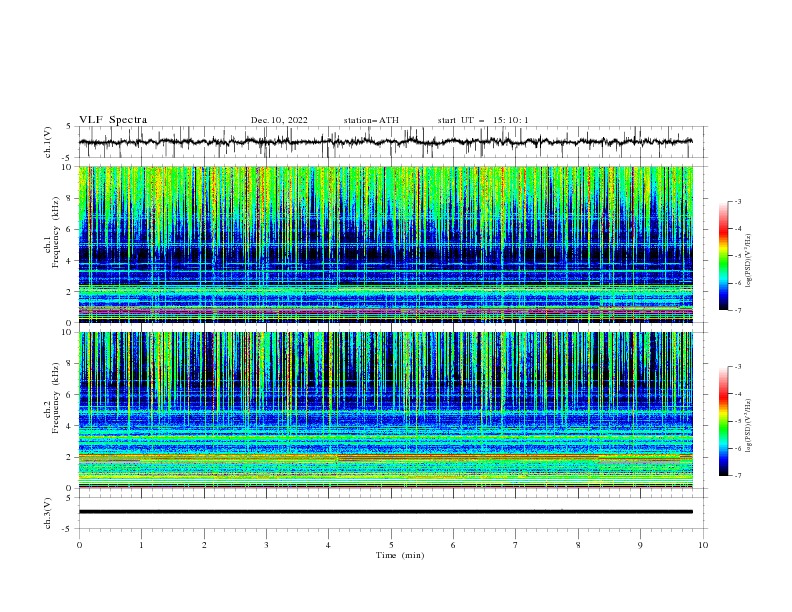The image size is (792, 612).
Task: Click the 'ch.1(V)' waveform axis label
Action: (48, 142)
